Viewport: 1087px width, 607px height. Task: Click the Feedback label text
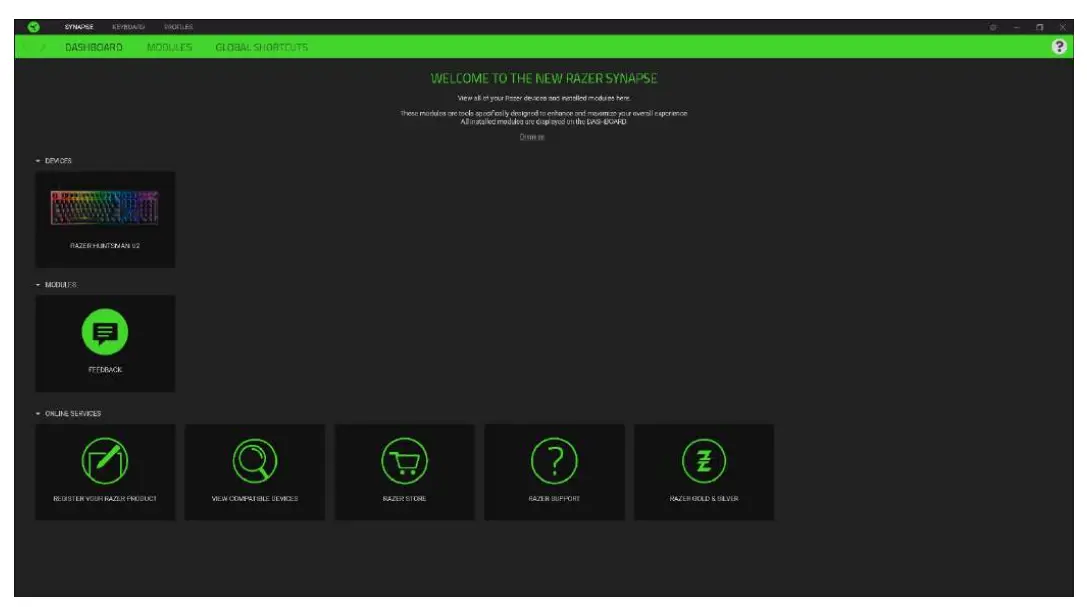tap(105, 370)
